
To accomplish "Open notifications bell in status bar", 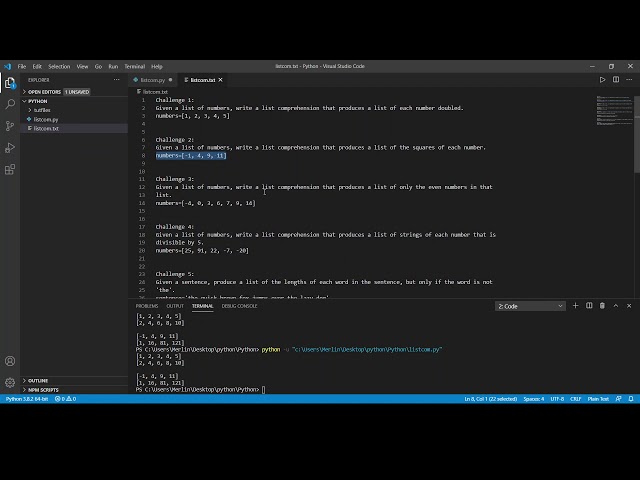I will (x=631, y=399).
